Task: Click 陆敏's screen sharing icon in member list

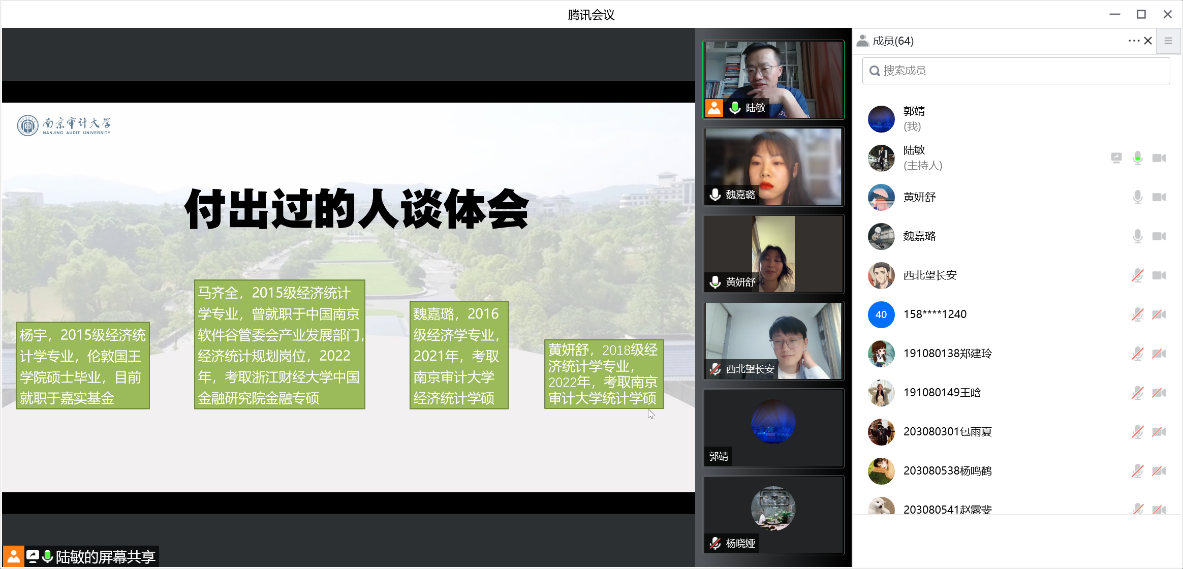Action: tap(1116, 158)
